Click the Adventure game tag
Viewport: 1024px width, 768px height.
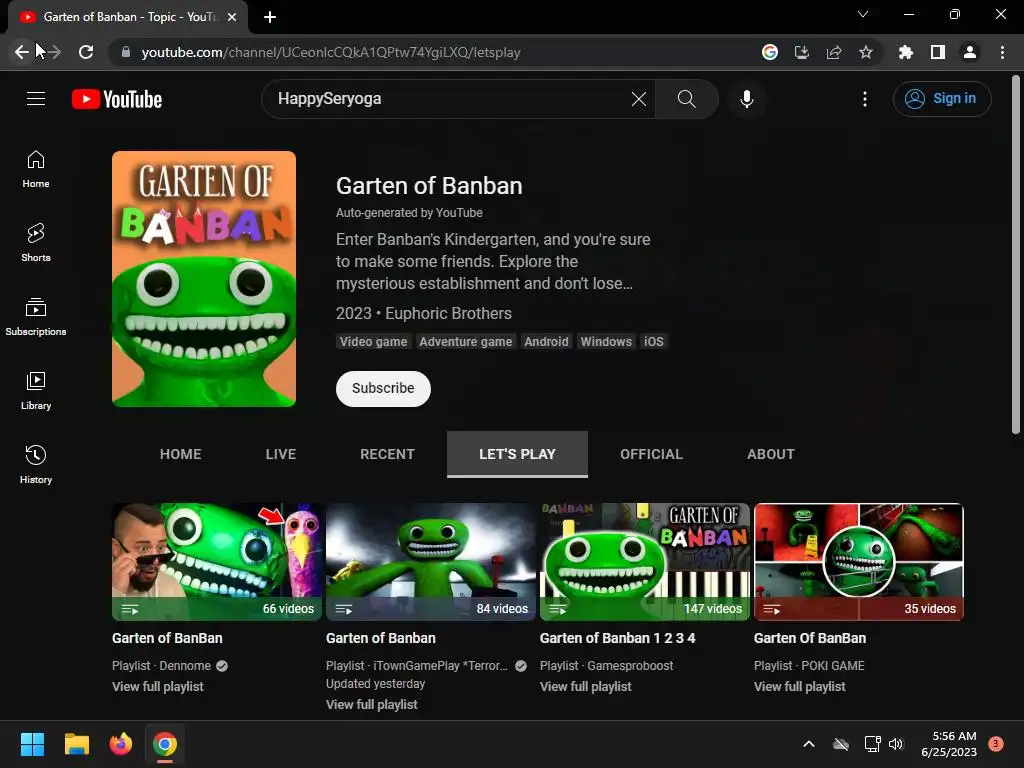[x=466, y=342]
